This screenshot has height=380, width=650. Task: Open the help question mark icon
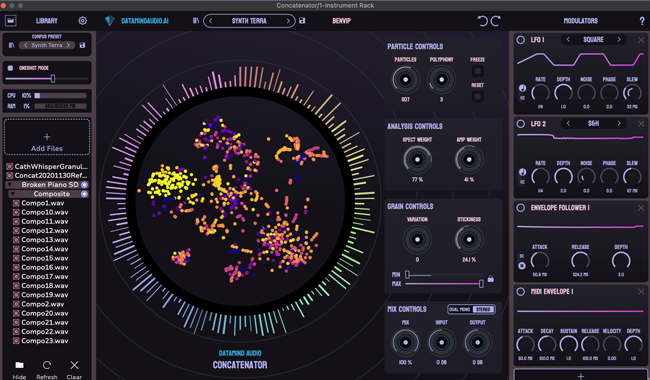(x=642, y=21)
